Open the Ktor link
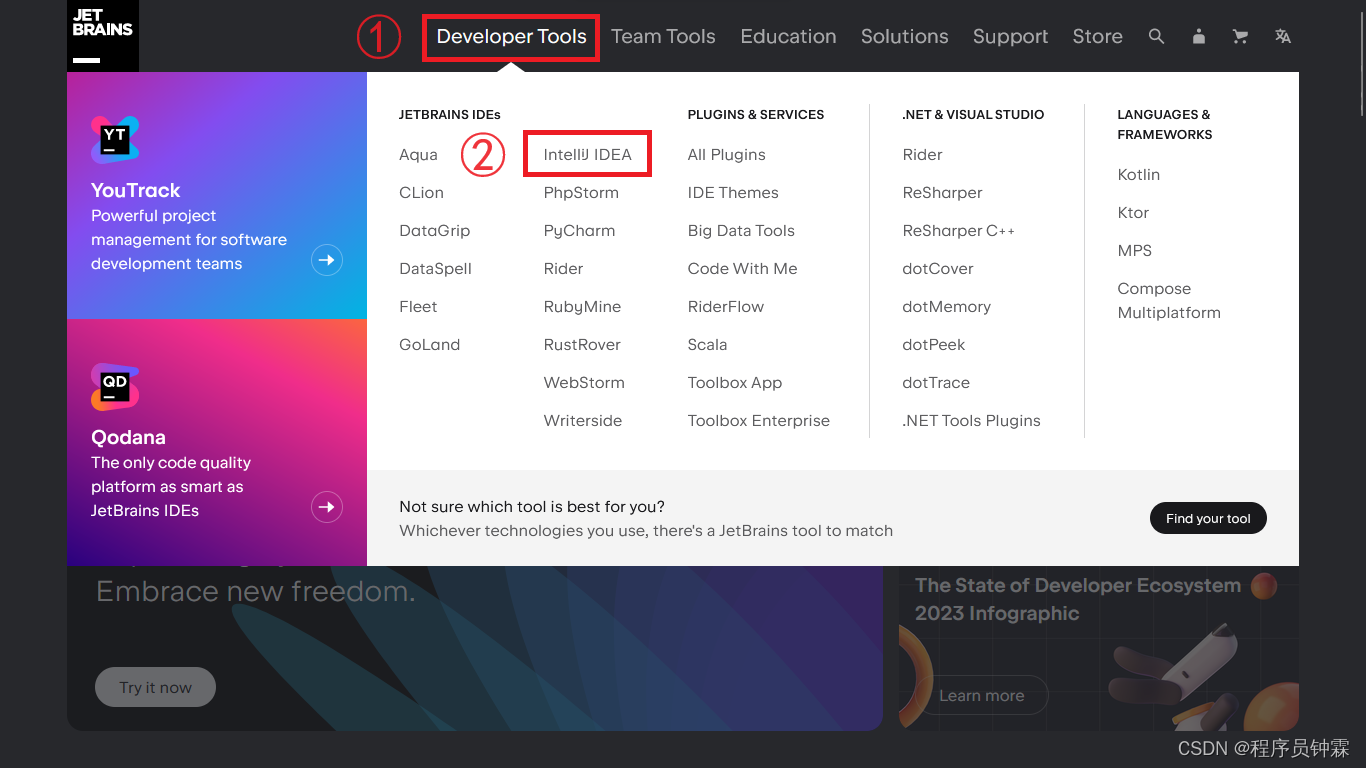Viewport: 1366px width, 768px height. (x=1133, y=213)
